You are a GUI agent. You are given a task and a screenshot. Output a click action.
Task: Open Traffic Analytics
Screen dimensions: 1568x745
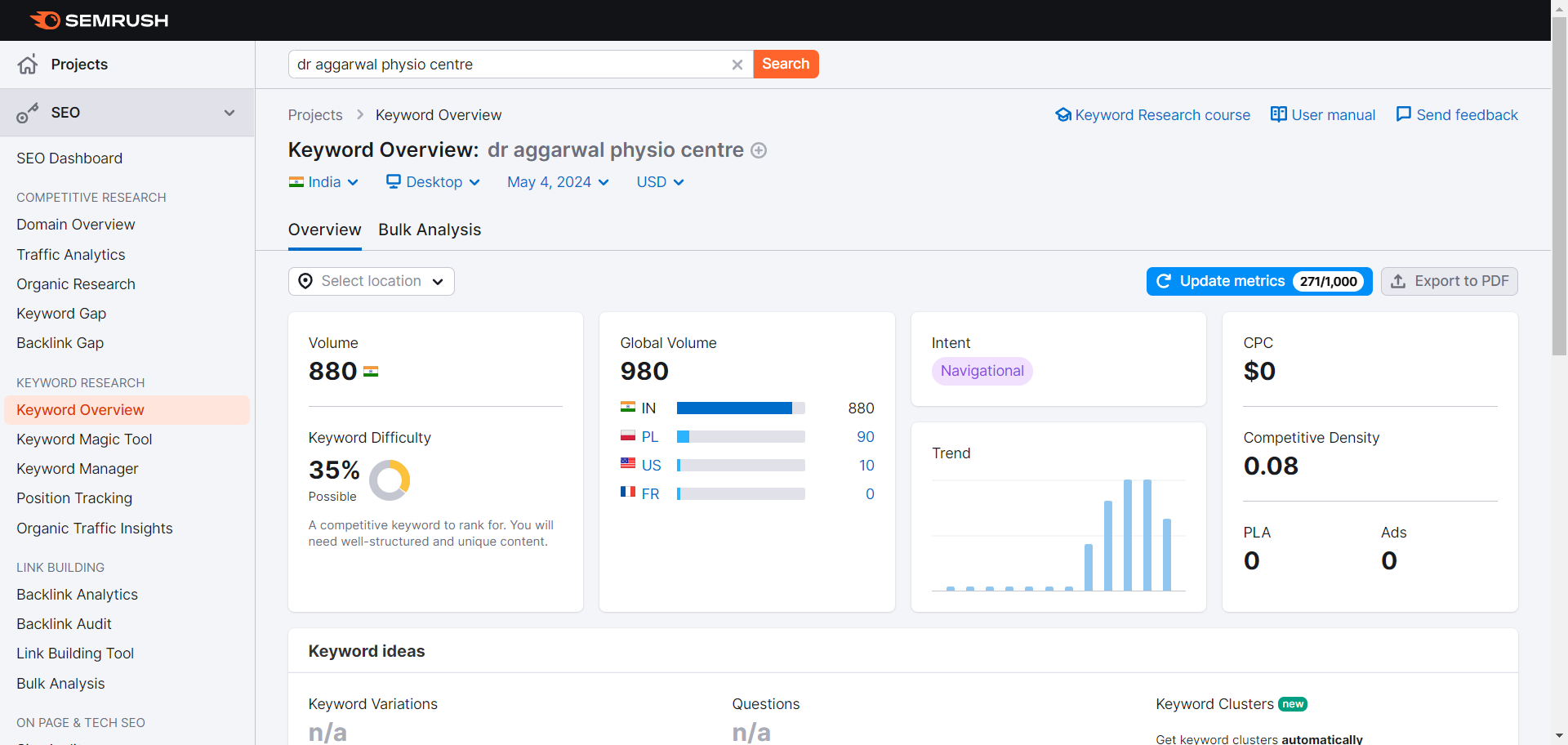[x=71, y=255]
